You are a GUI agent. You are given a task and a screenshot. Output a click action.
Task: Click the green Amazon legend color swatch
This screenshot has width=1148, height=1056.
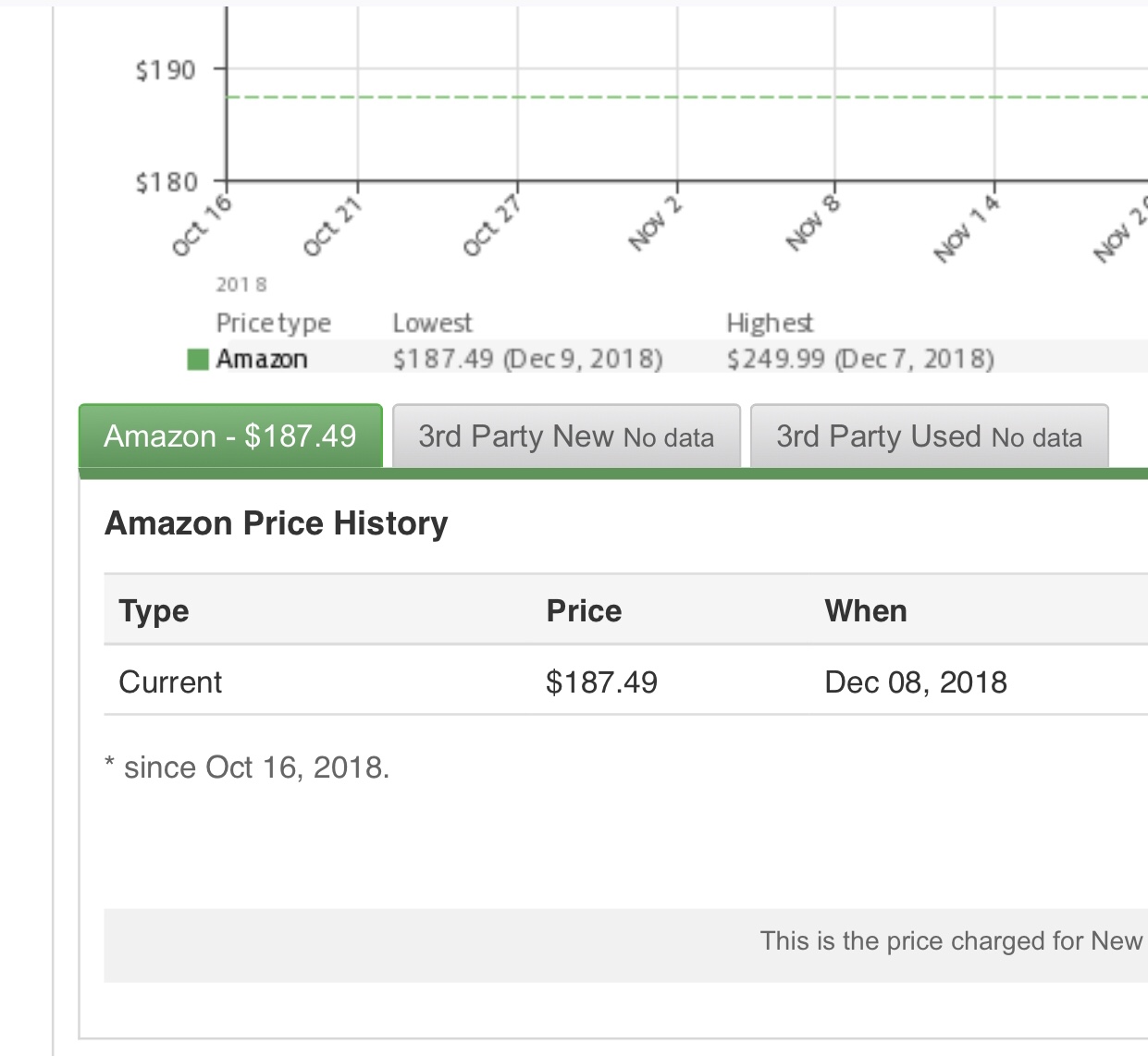[x=197, y=359]
